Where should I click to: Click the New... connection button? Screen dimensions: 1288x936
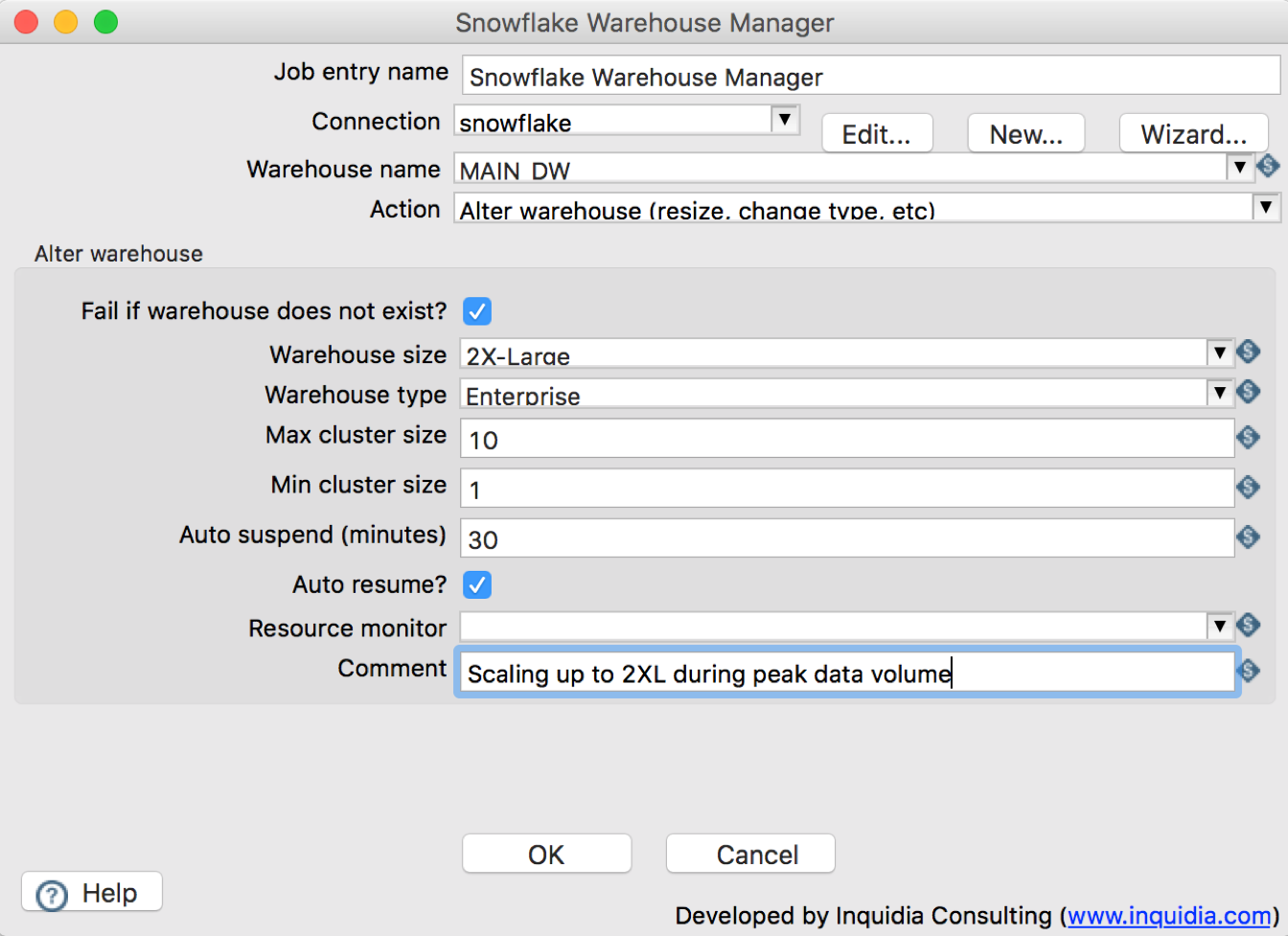(1026, 134)
